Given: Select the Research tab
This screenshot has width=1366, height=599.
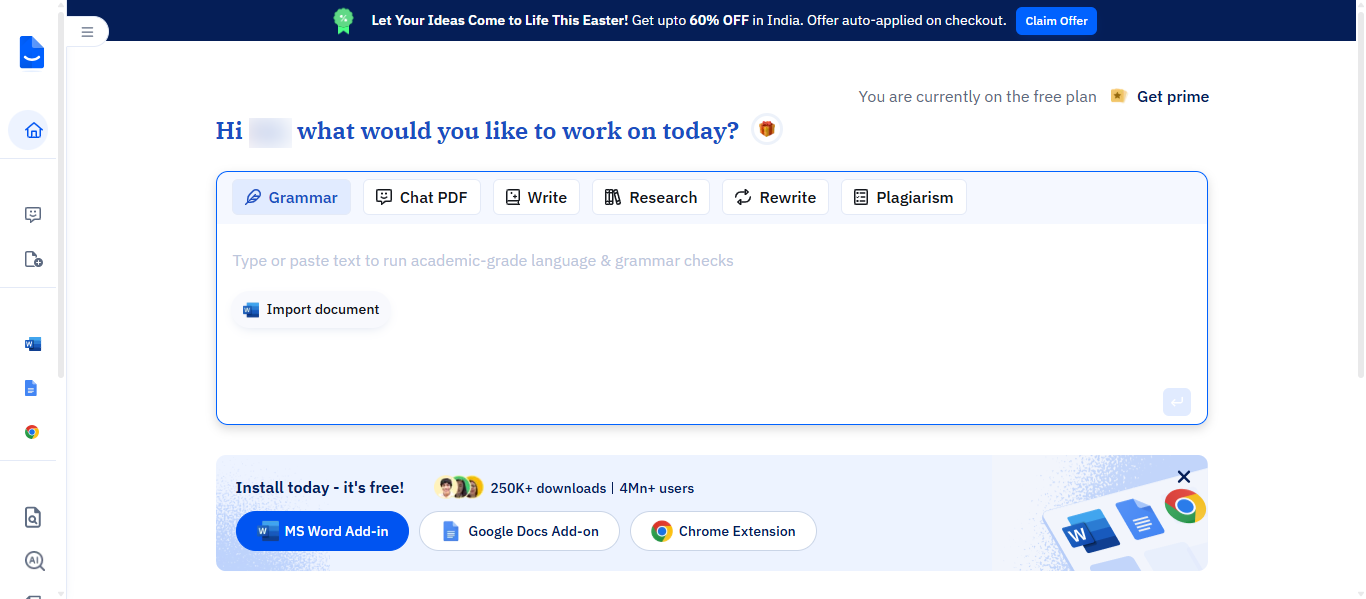Looking at the screenshot, I should pos(651,197).
